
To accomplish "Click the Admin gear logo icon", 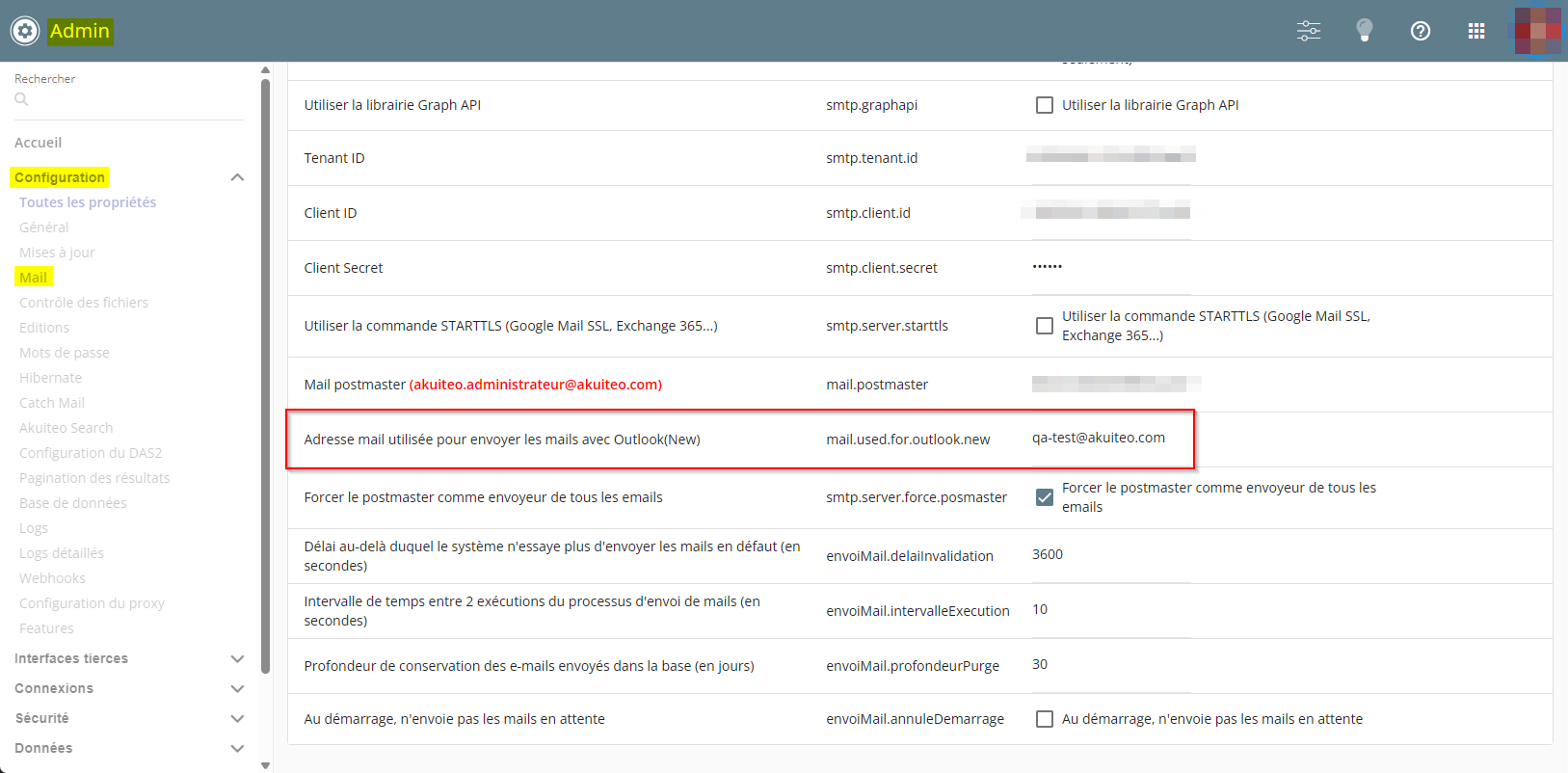I will 25,31.
